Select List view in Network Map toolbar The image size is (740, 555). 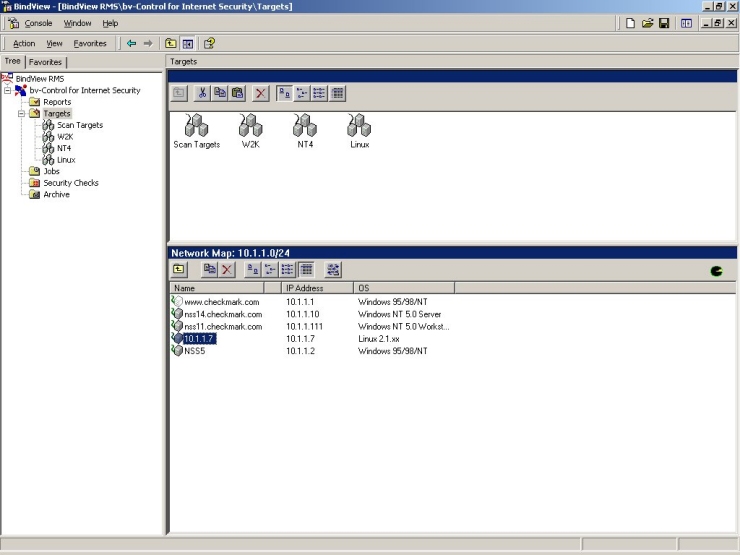(x=288, y=269)
